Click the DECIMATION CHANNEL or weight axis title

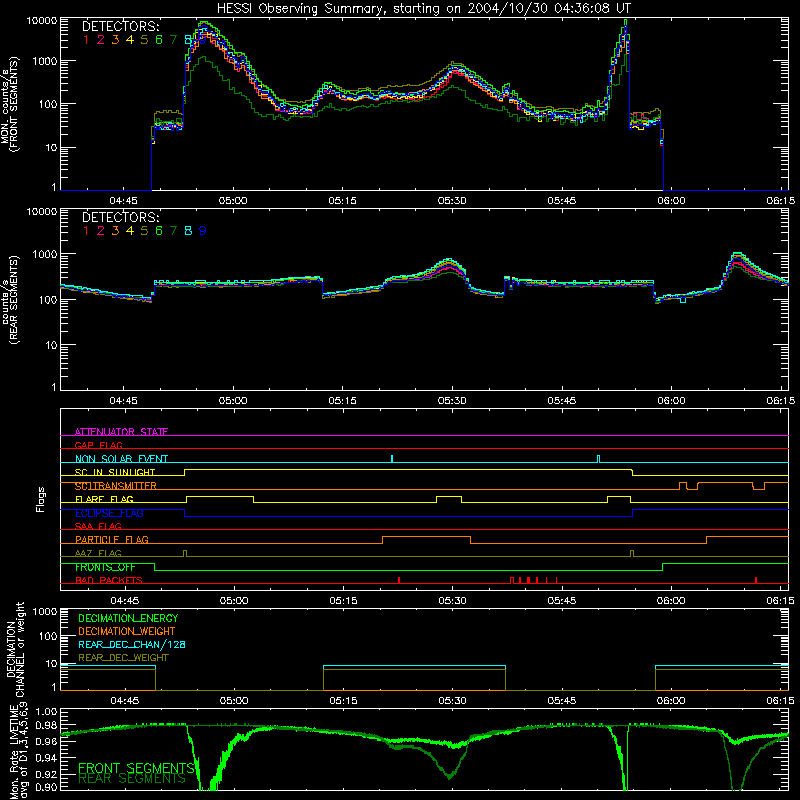coord(15,649)
